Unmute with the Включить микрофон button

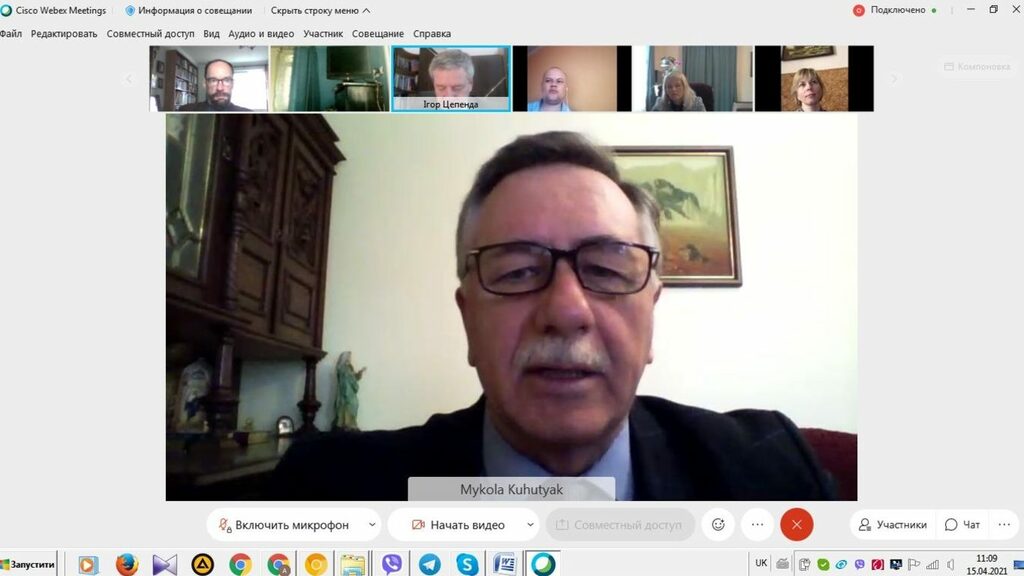pyautogui.click(x=283, y=525)
